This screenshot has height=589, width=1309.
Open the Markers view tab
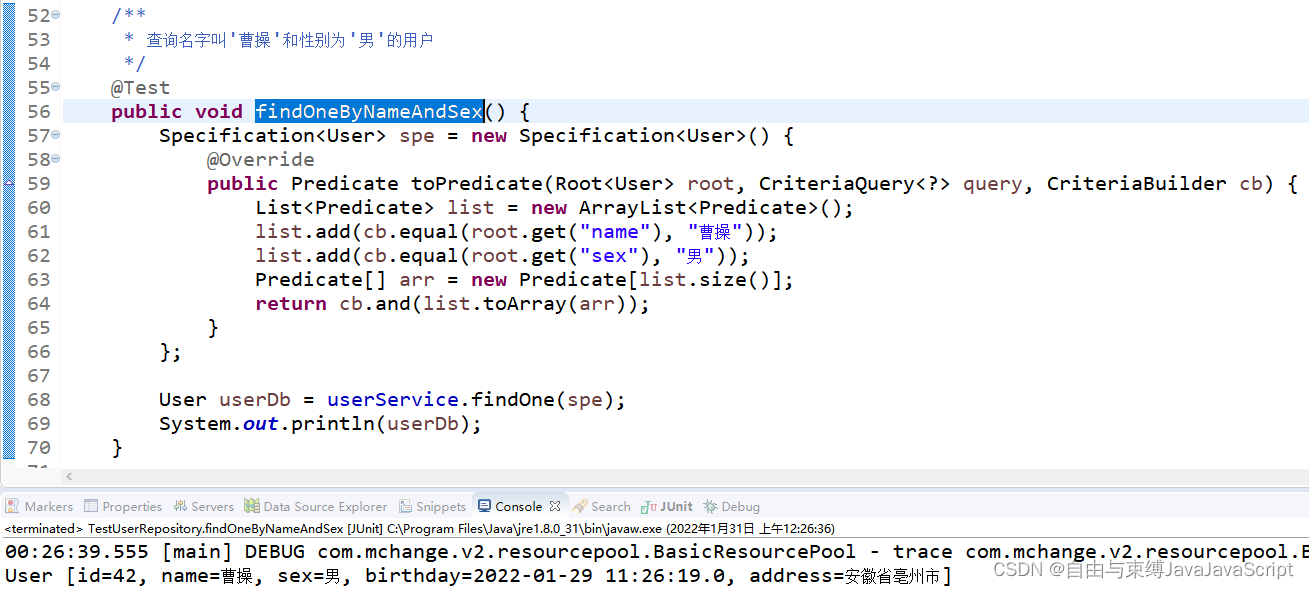click(39, 506)
